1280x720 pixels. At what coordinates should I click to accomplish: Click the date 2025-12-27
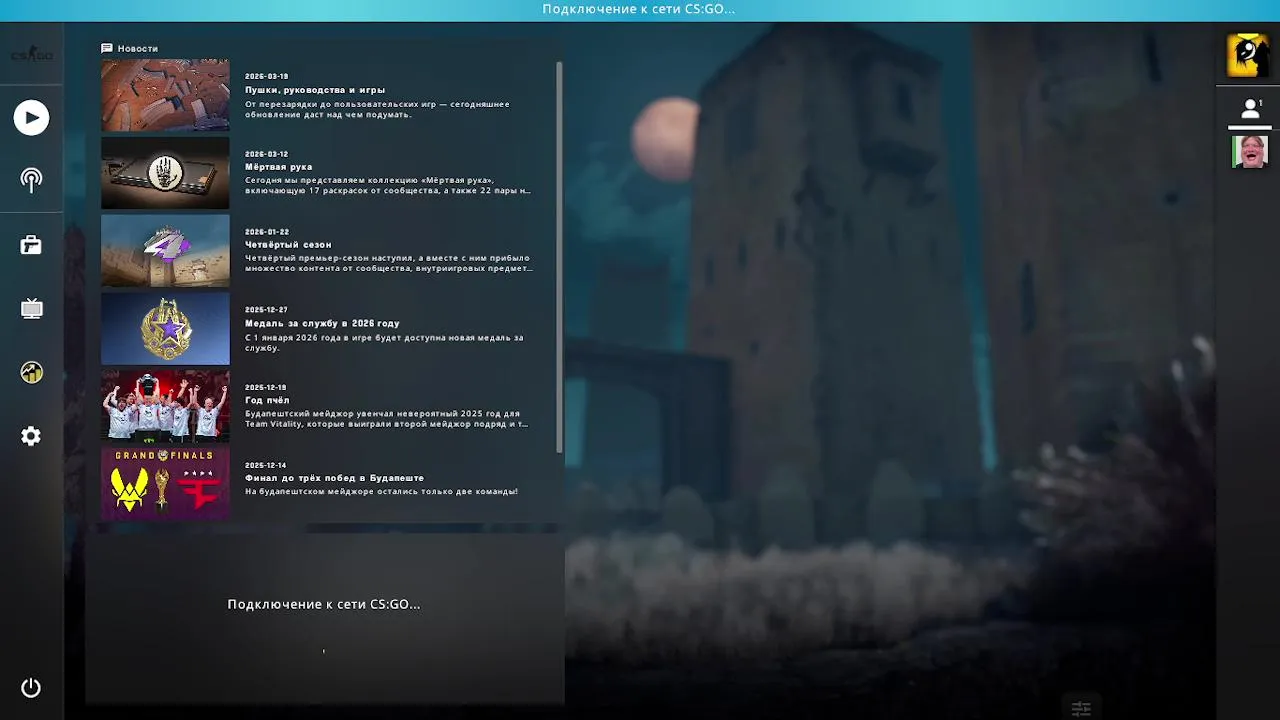pyautogui.click(x=266, y=310)
